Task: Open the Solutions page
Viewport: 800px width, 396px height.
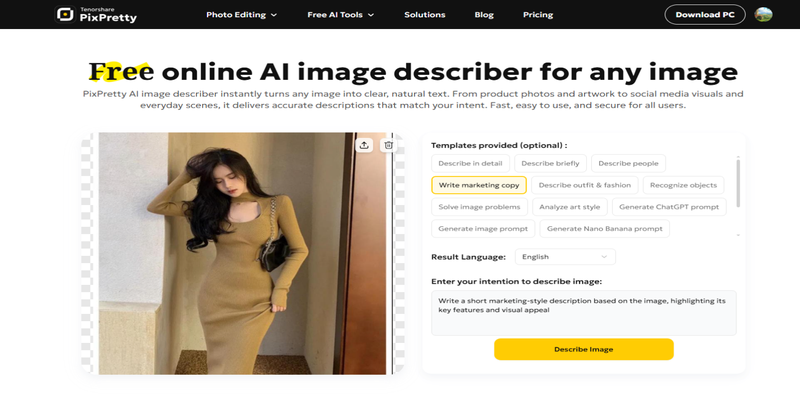Action: point(424,15)
